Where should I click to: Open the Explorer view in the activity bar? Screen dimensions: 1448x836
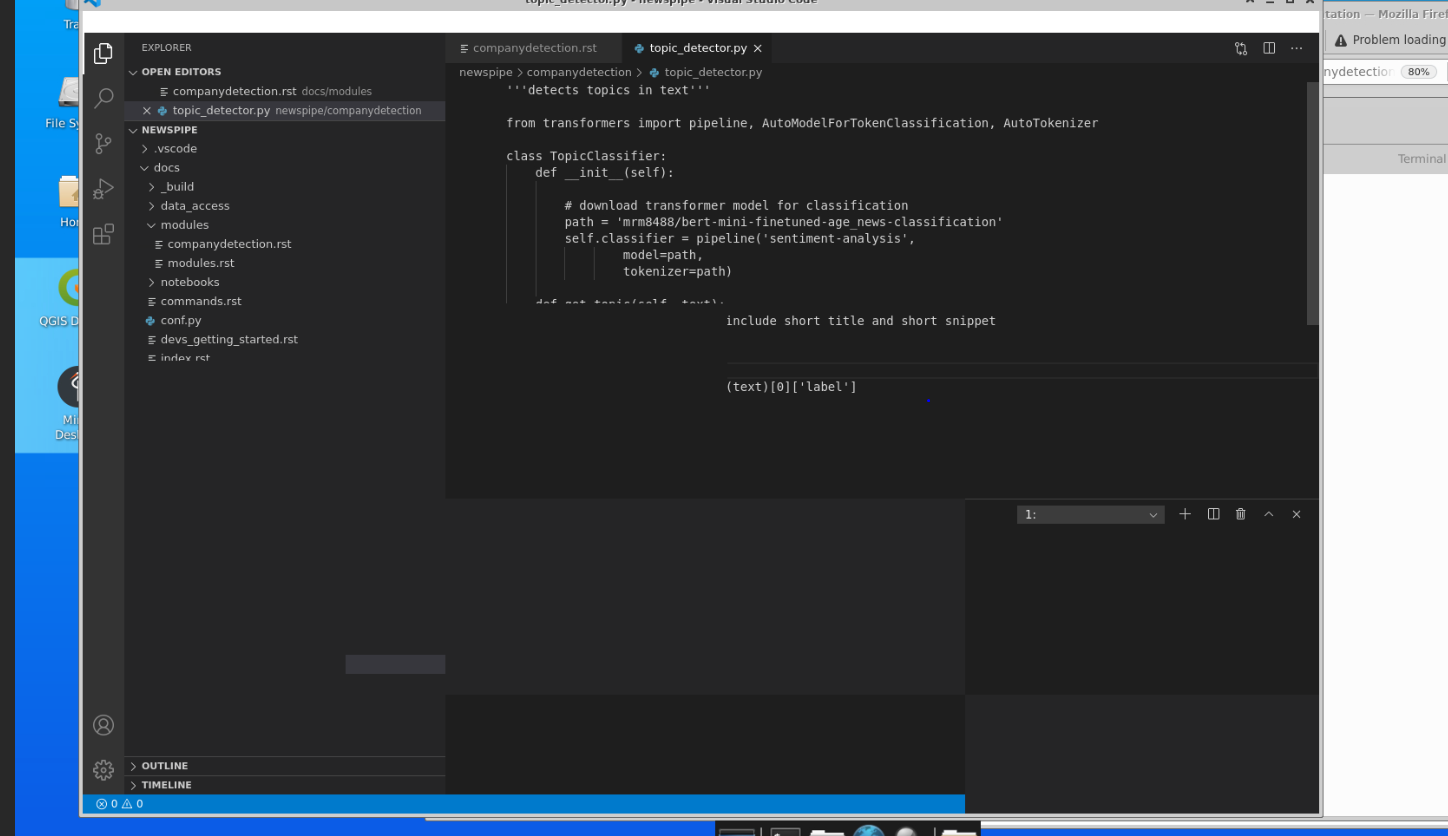tap(103, 53)
